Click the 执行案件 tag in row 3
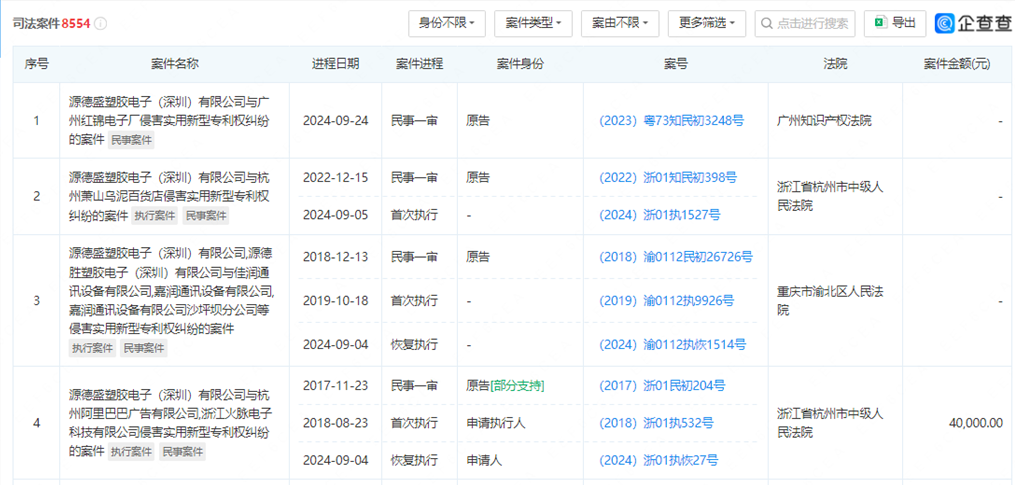 coord(93,349)
